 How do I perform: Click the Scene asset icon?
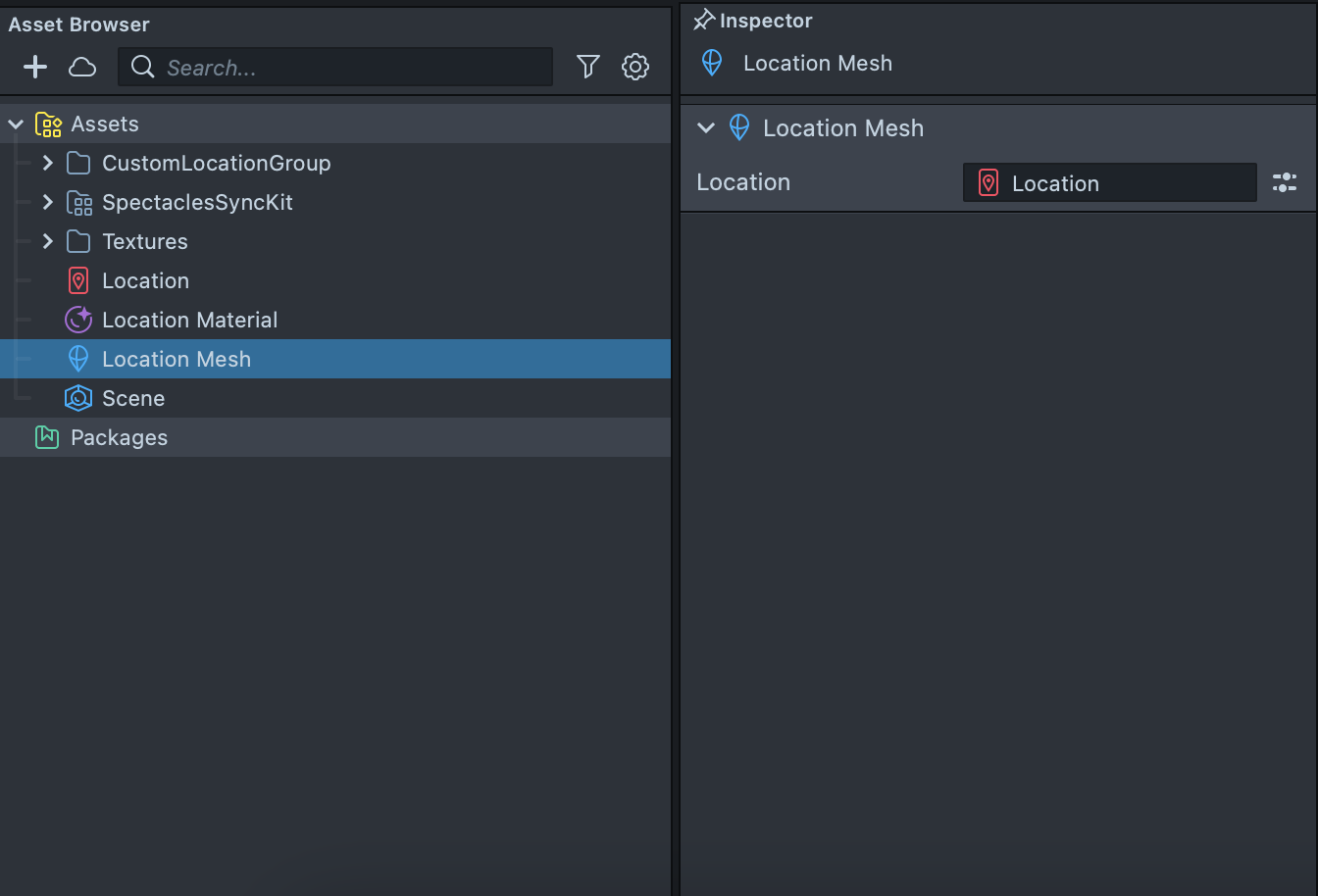(78, 398)
